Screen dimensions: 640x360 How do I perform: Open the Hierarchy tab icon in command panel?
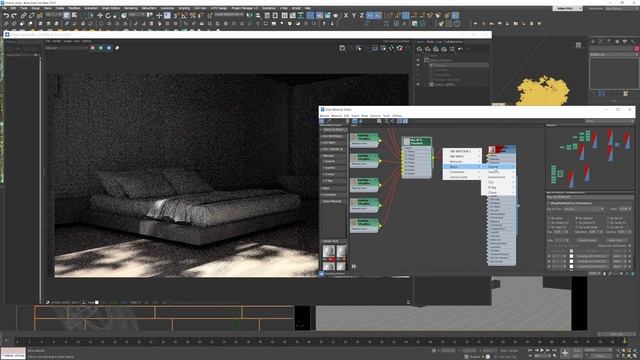[x=609, y=42]
